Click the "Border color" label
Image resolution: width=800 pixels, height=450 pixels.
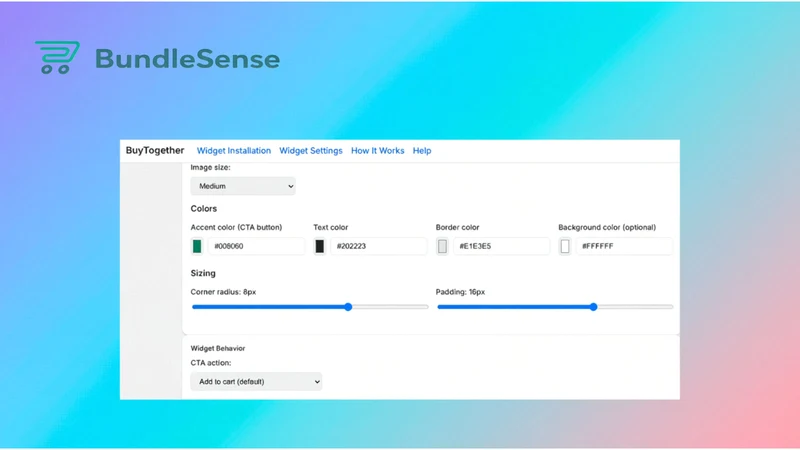click(x=458, y=227)
